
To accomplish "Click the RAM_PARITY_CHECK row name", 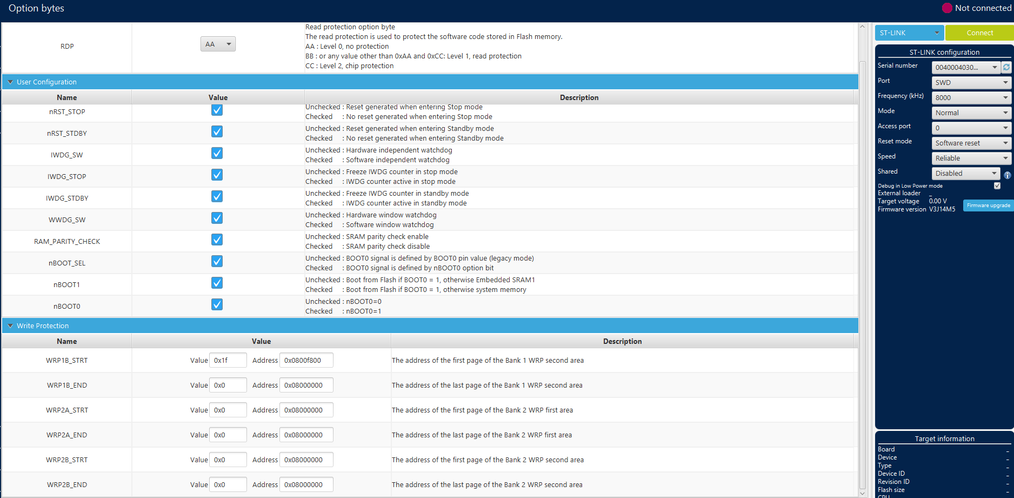I will pos(67,241).
